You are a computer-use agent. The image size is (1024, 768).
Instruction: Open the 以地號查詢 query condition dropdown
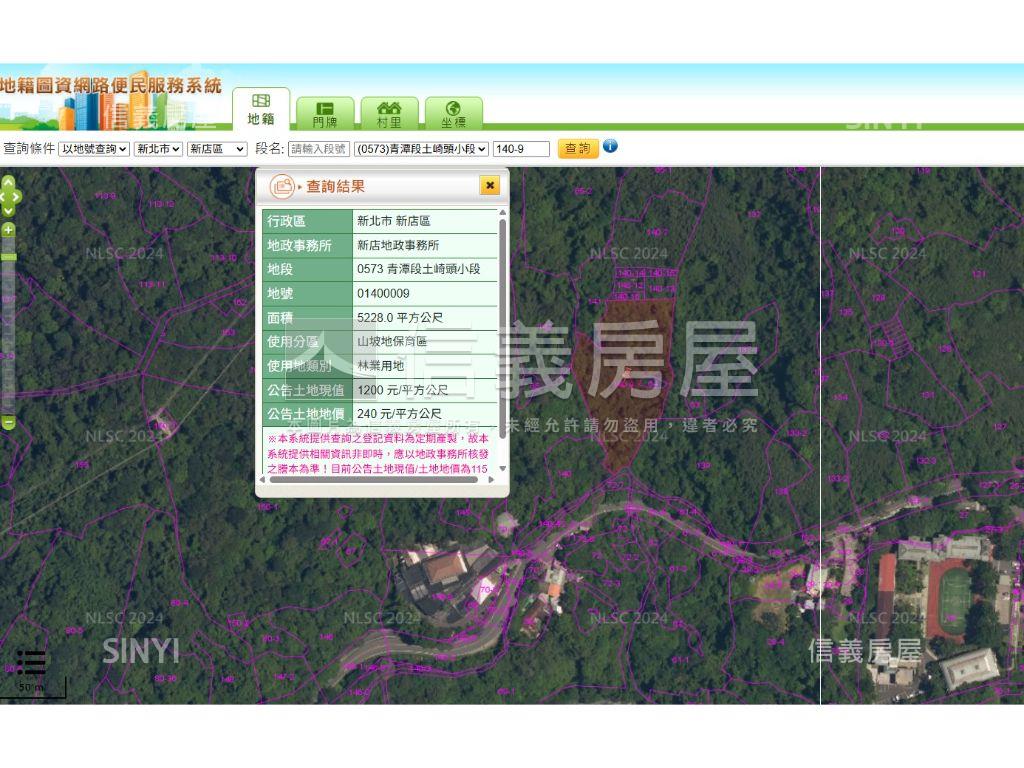tap(94, 149)
